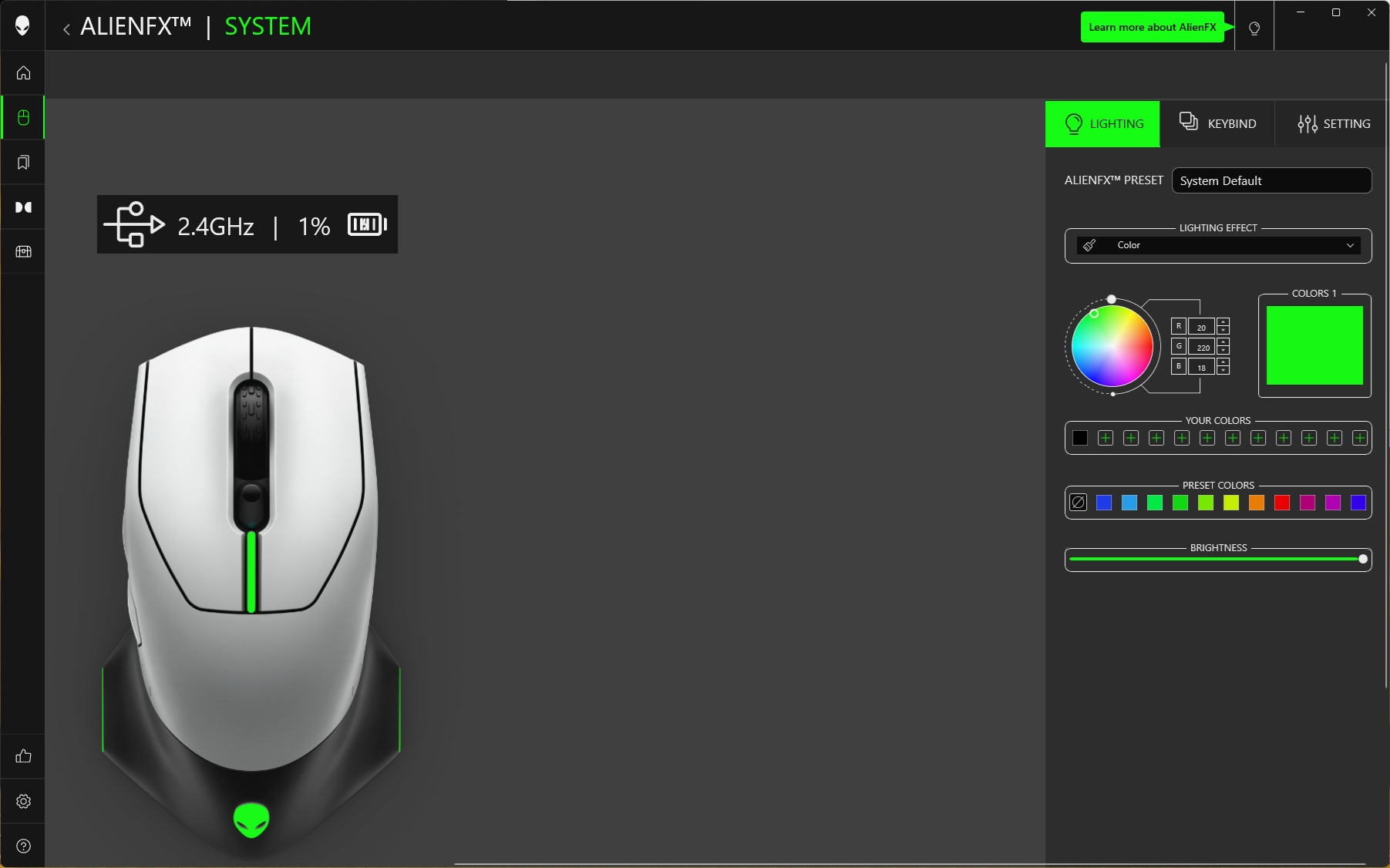
Task: Increase the R value with up arrow
Action: coord(1223,321)
